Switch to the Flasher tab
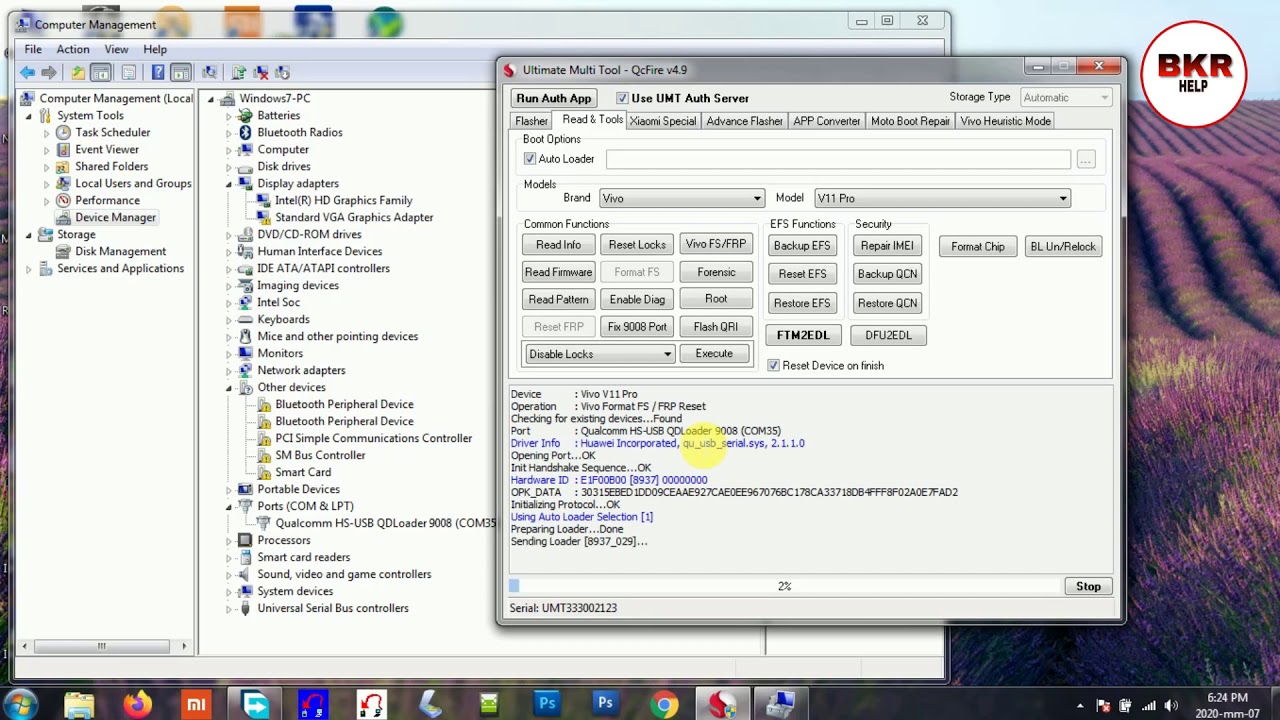The image size is (1280, 720). [x=531, y=121]
